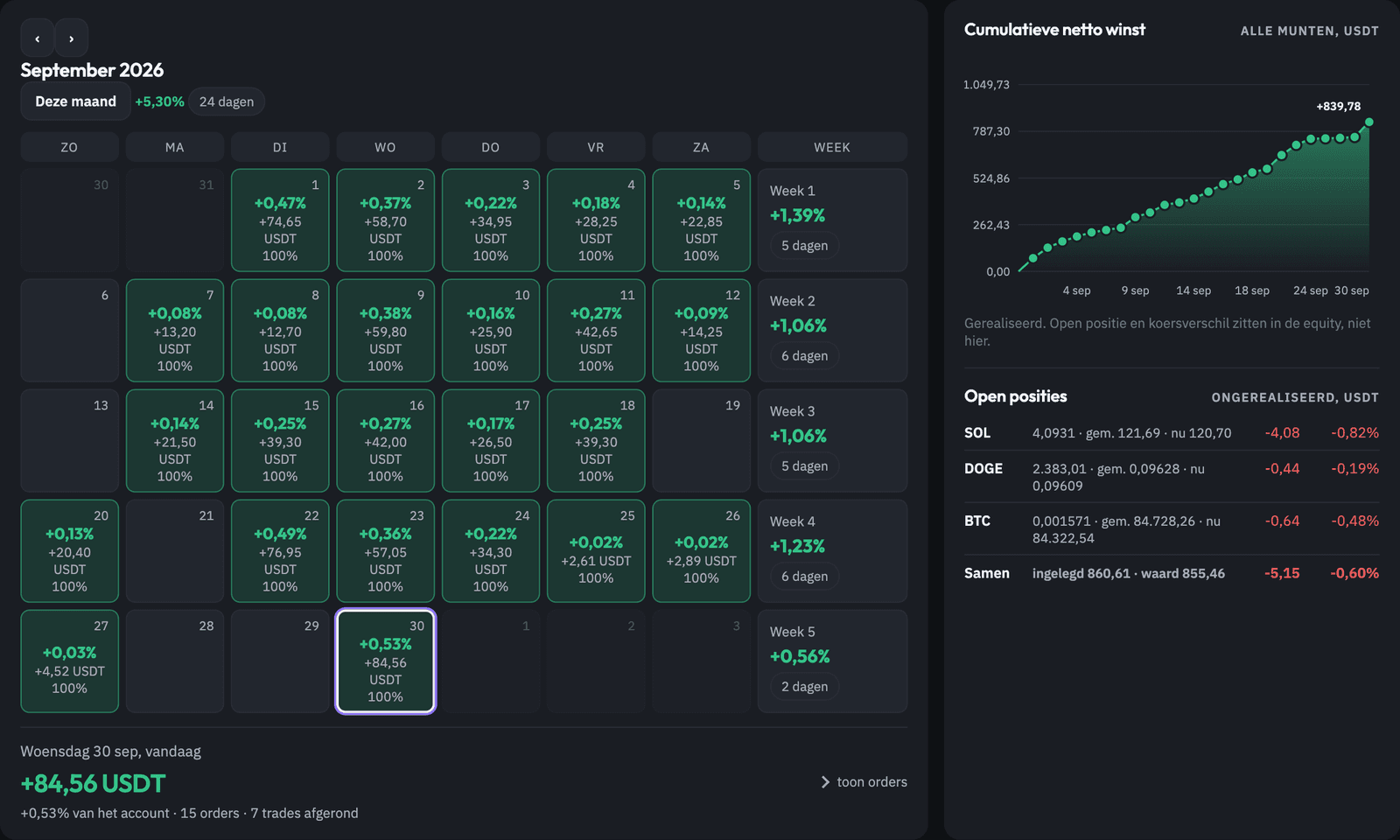This screenshot has height=840, width=1400.
Task: Click the BTC open position row
Action: point(1172,529)
